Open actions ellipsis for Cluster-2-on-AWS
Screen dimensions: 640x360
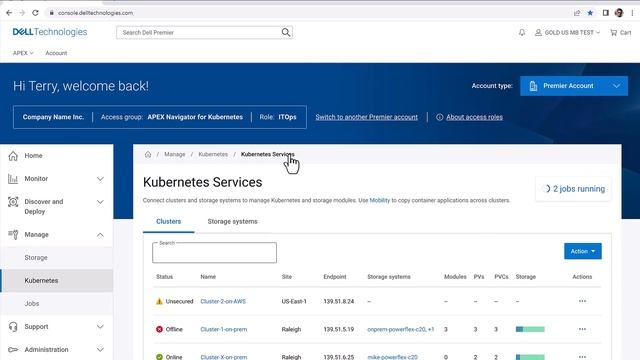point(582,301)
